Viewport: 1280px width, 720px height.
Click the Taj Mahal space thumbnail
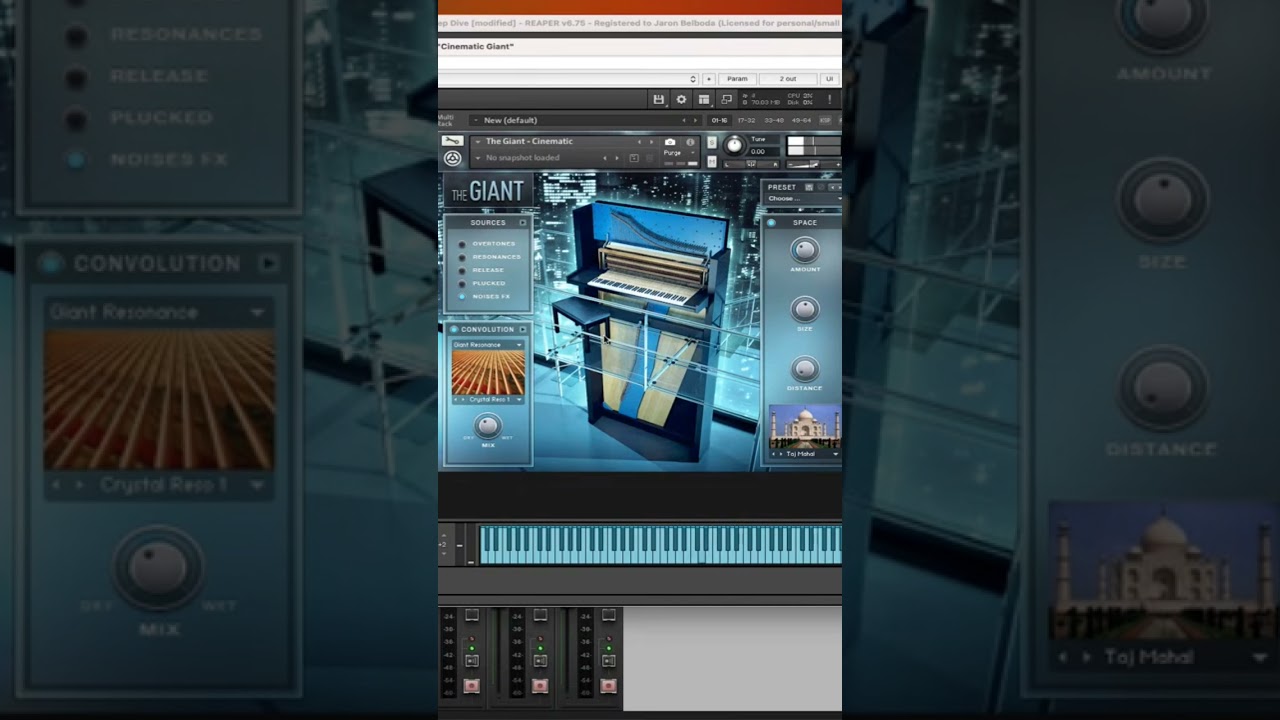805,427
